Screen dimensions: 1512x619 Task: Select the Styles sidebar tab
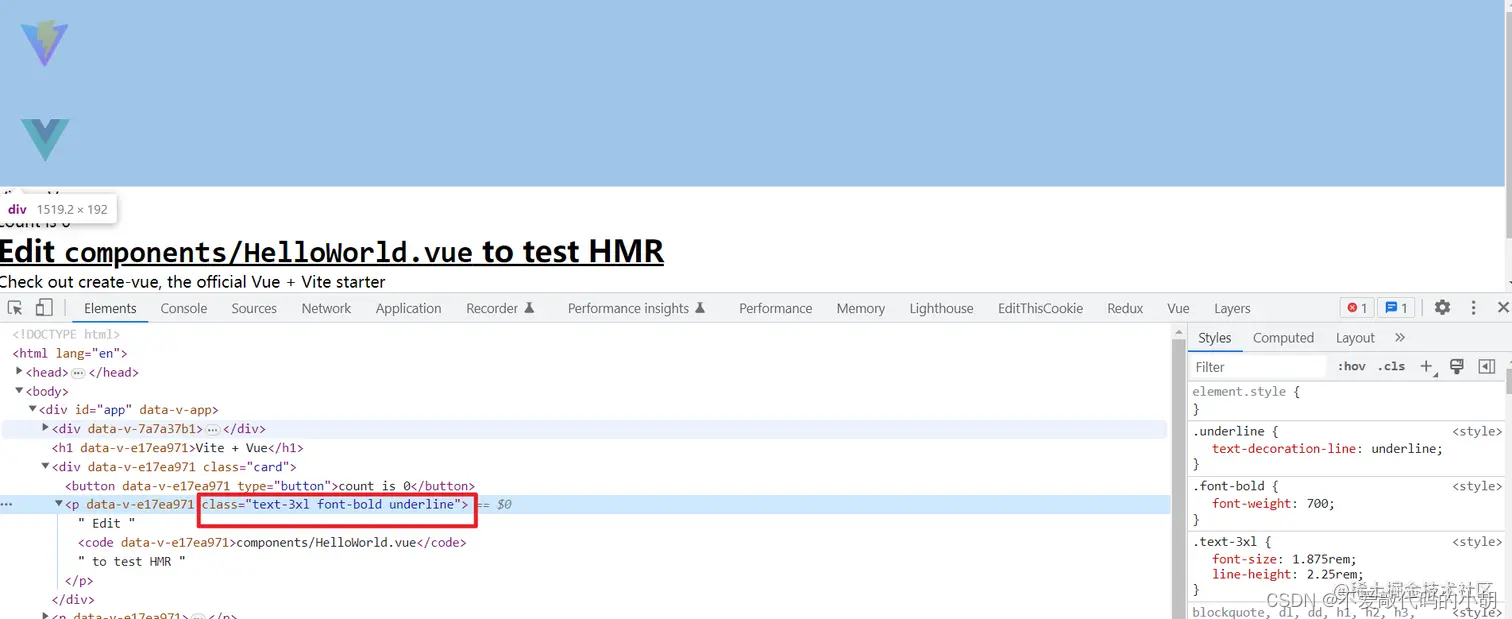click(x=1214, y=338)
